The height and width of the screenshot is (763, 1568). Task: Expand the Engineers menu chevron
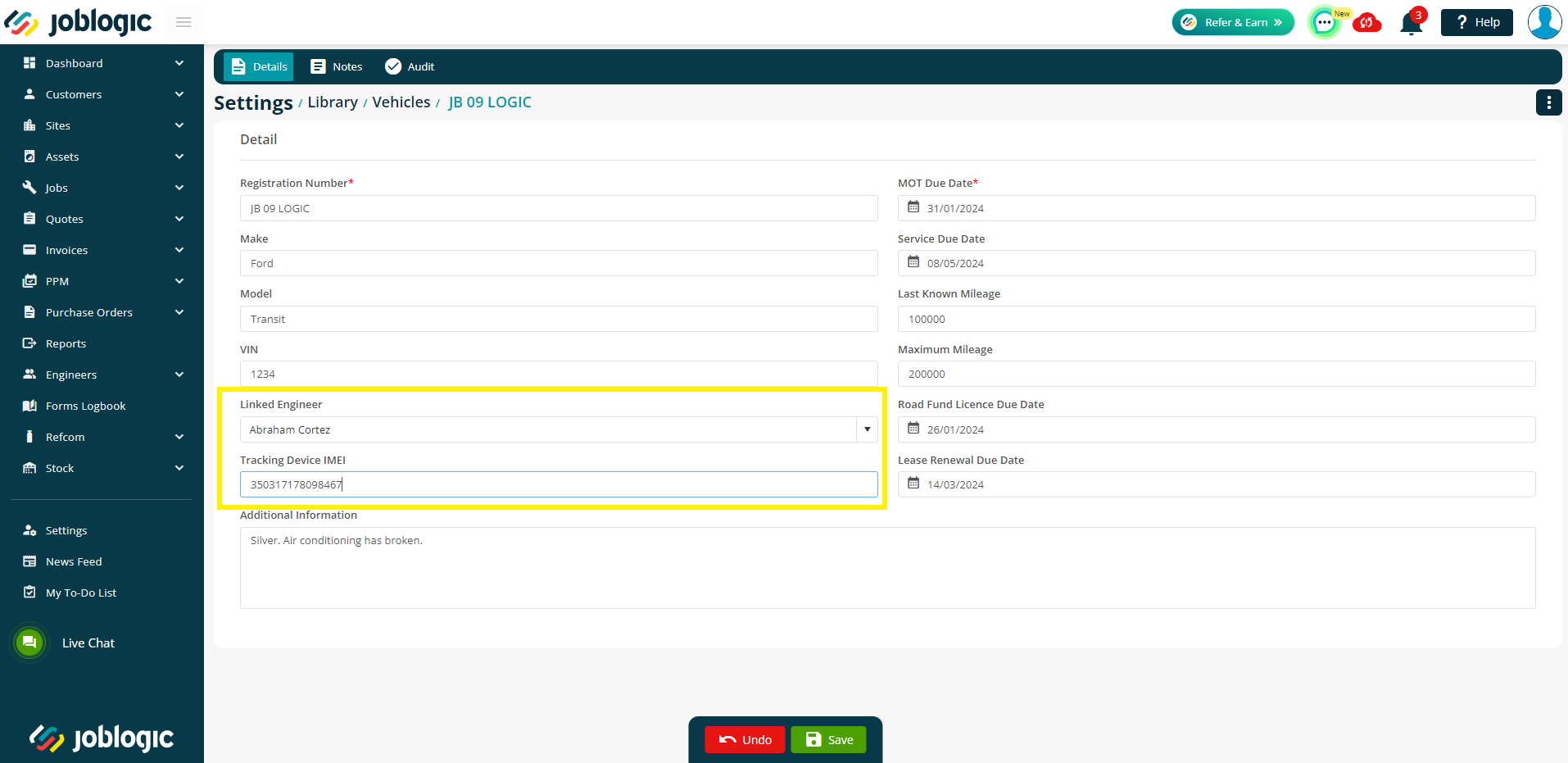(179, 375)
